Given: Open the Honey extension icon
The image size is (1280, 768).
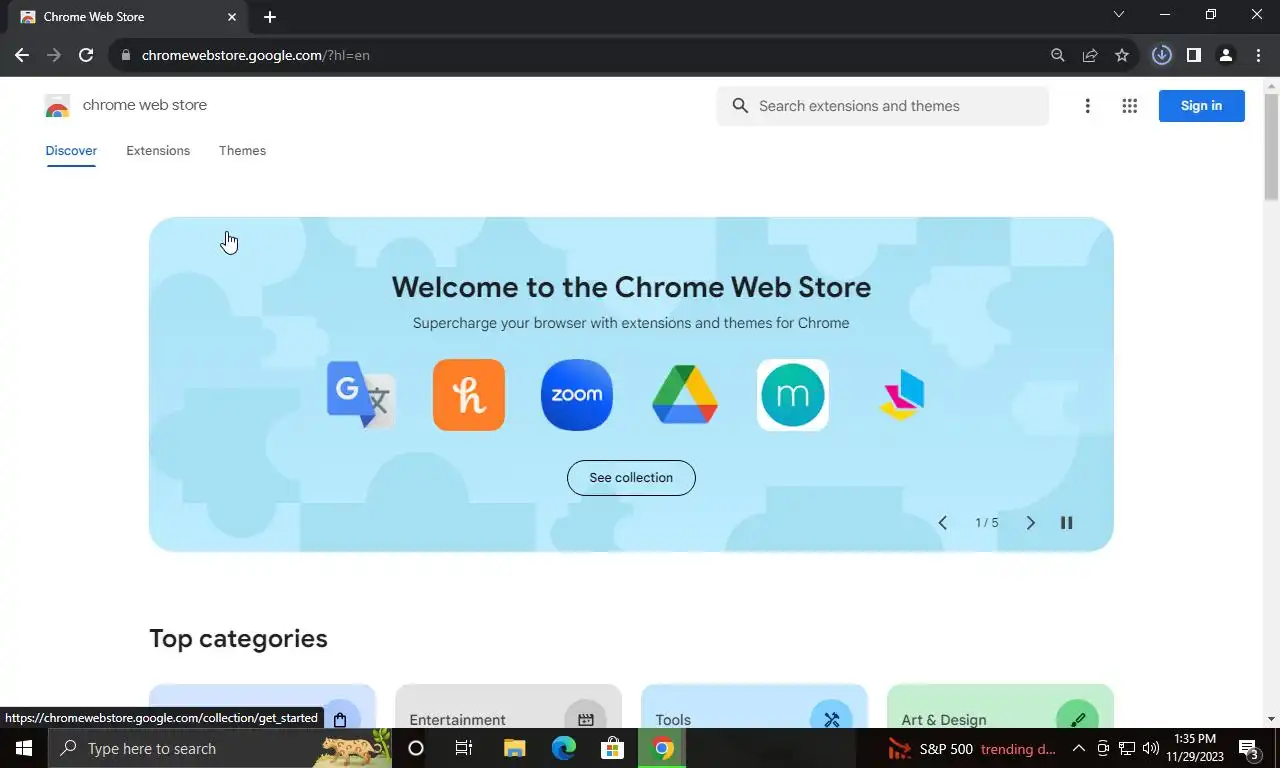Looking at the screenshot, I should pyautogui.click(x=469, y=395).
